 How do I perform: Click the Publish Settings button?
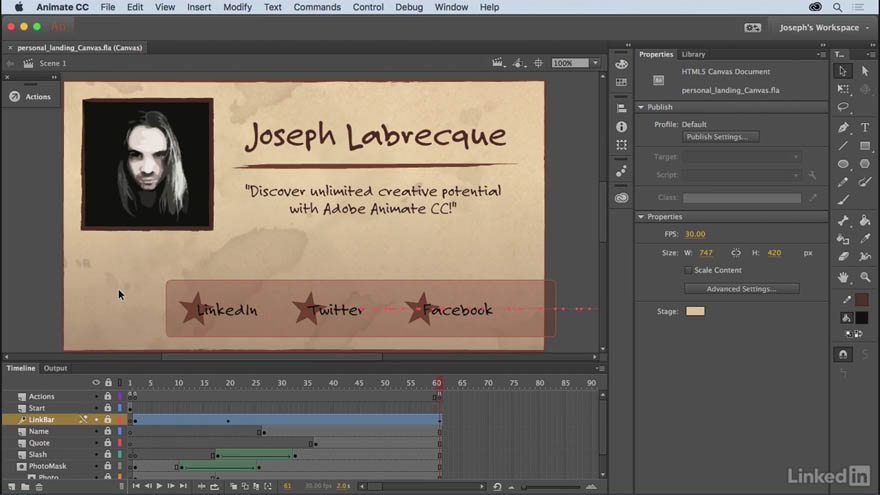[721, 137]
